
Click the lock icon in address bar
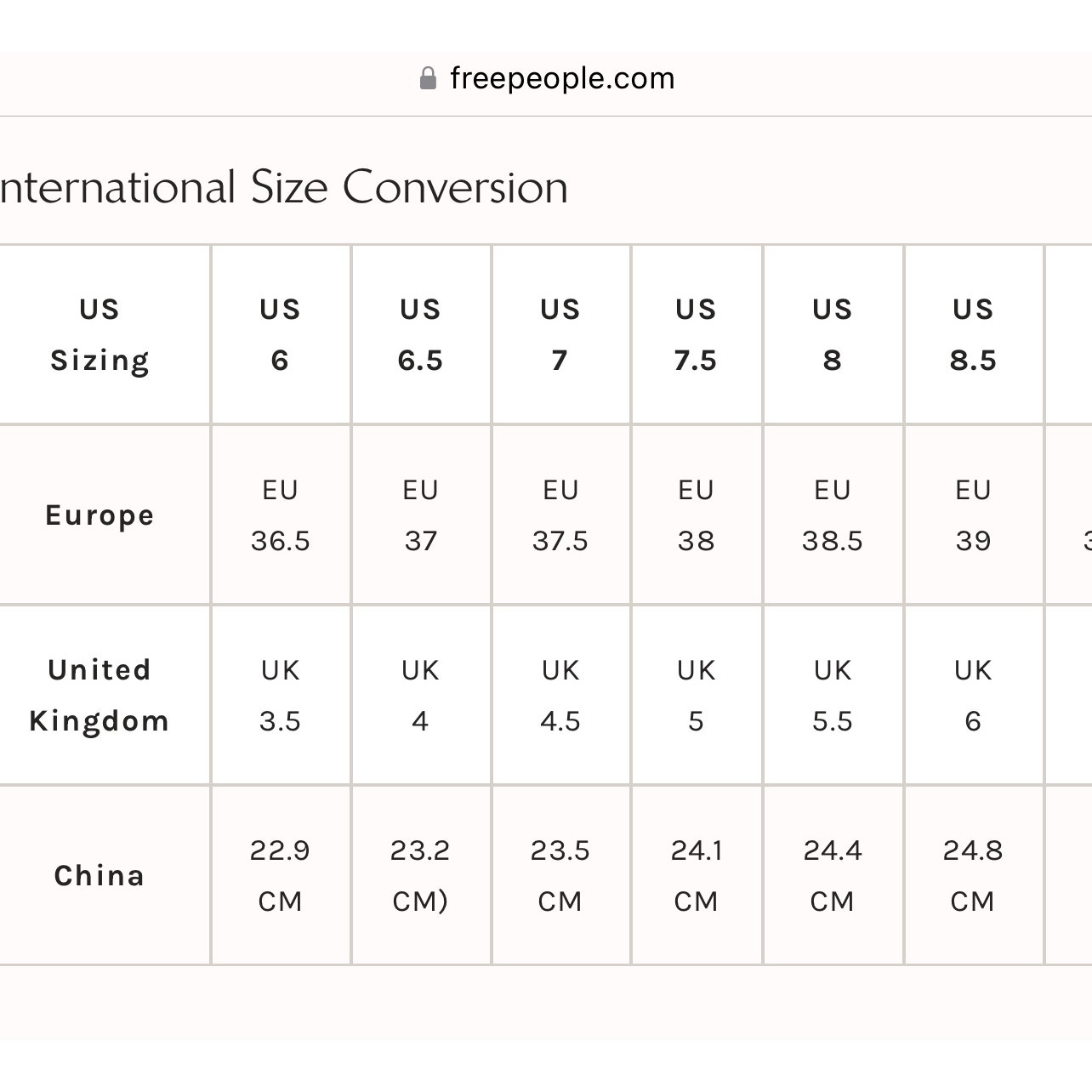[429, 78]
